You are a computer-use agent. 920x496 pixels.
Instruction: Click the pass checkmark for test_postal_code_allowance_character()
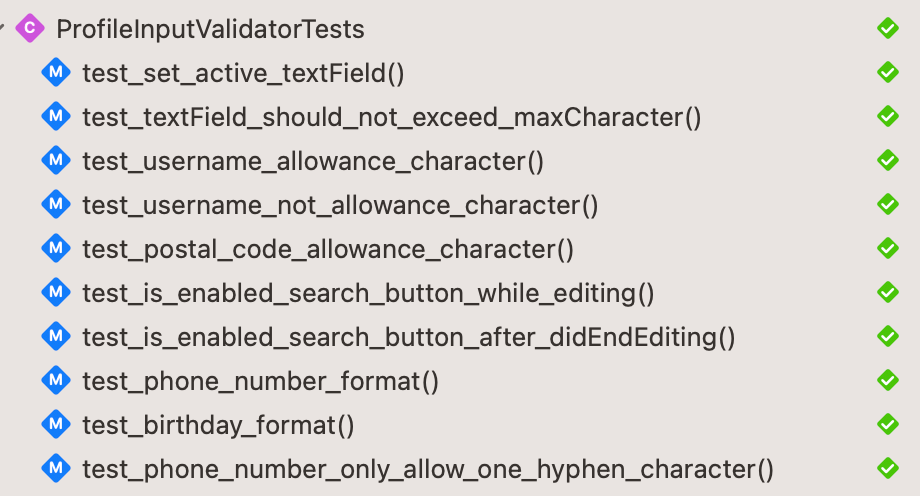tap(887, 248)
